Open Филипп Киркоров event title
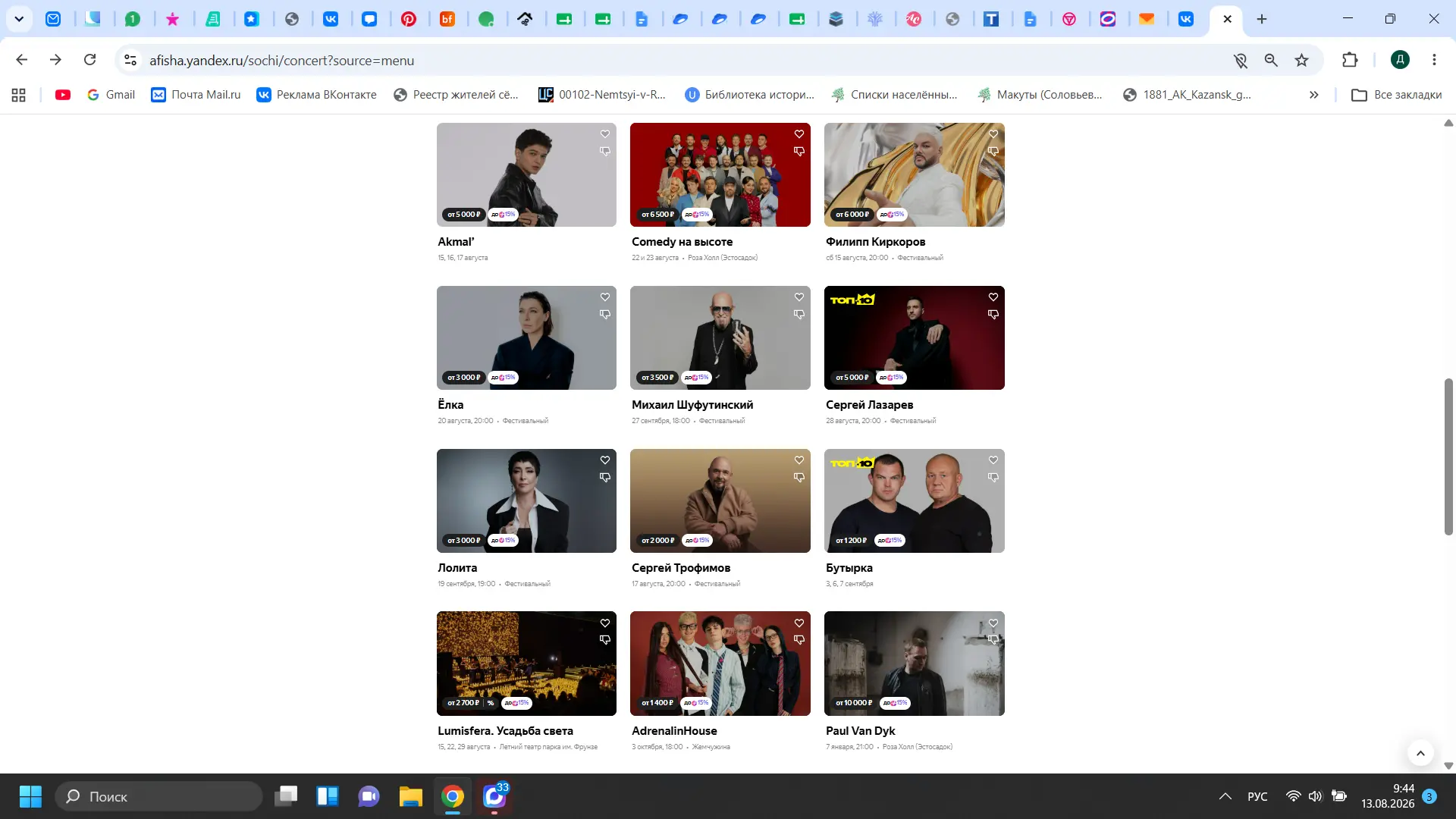 (x=875, y=242)
